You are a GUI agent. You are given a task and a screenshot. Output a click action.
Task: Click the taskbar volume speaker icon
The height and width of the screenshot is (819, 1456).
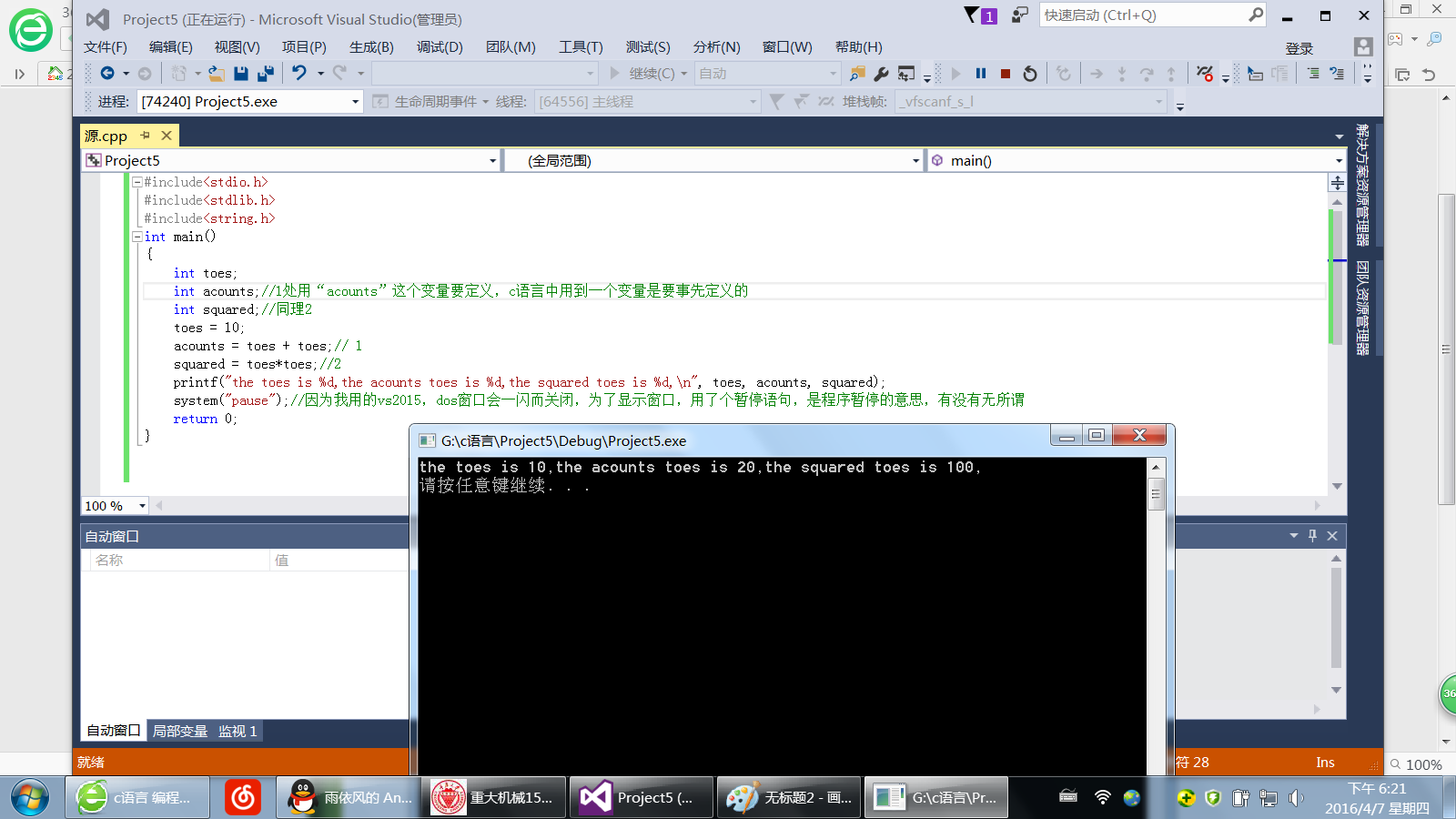point(1296,798)
